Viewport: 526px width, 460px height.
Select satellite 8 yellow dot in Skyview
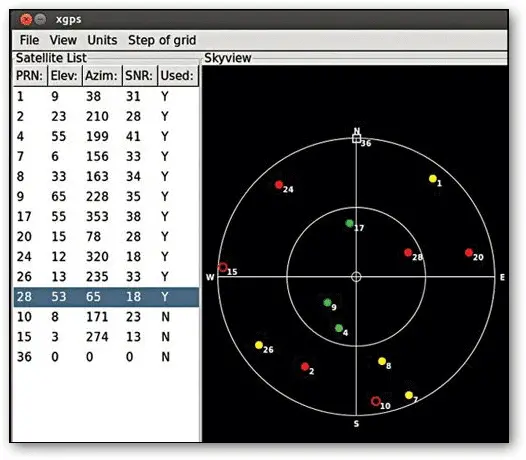click(x=382, y=361)
